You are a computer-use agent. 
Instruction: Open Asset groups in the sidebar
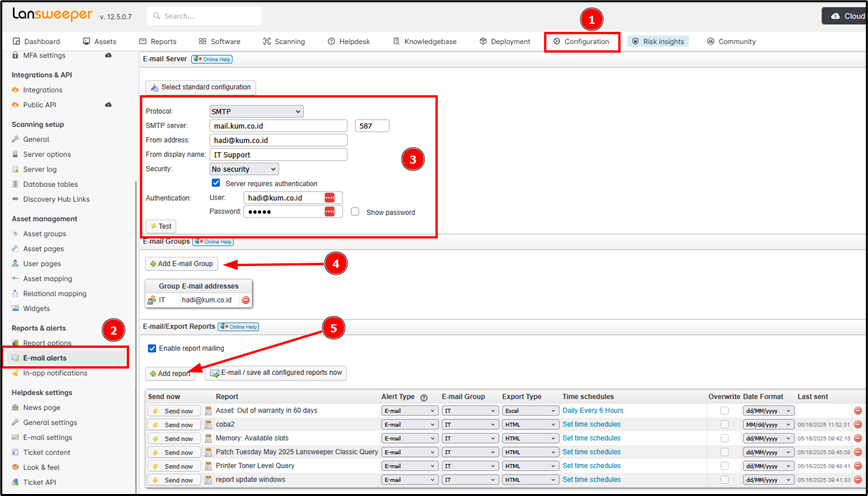tap(44, 234)
